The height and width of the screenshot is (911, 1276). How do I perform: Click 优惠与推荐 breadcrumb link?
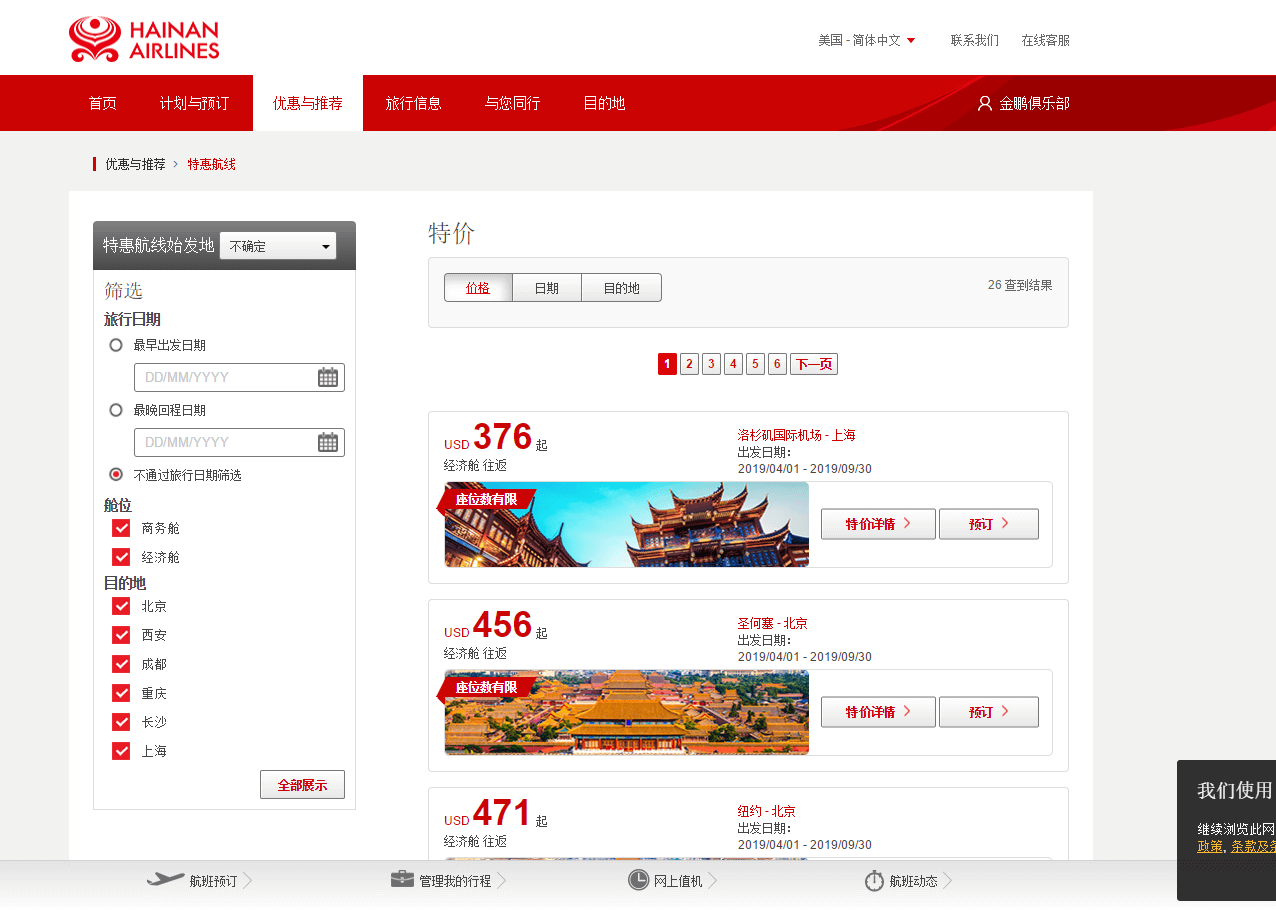[x=136, y=164]
